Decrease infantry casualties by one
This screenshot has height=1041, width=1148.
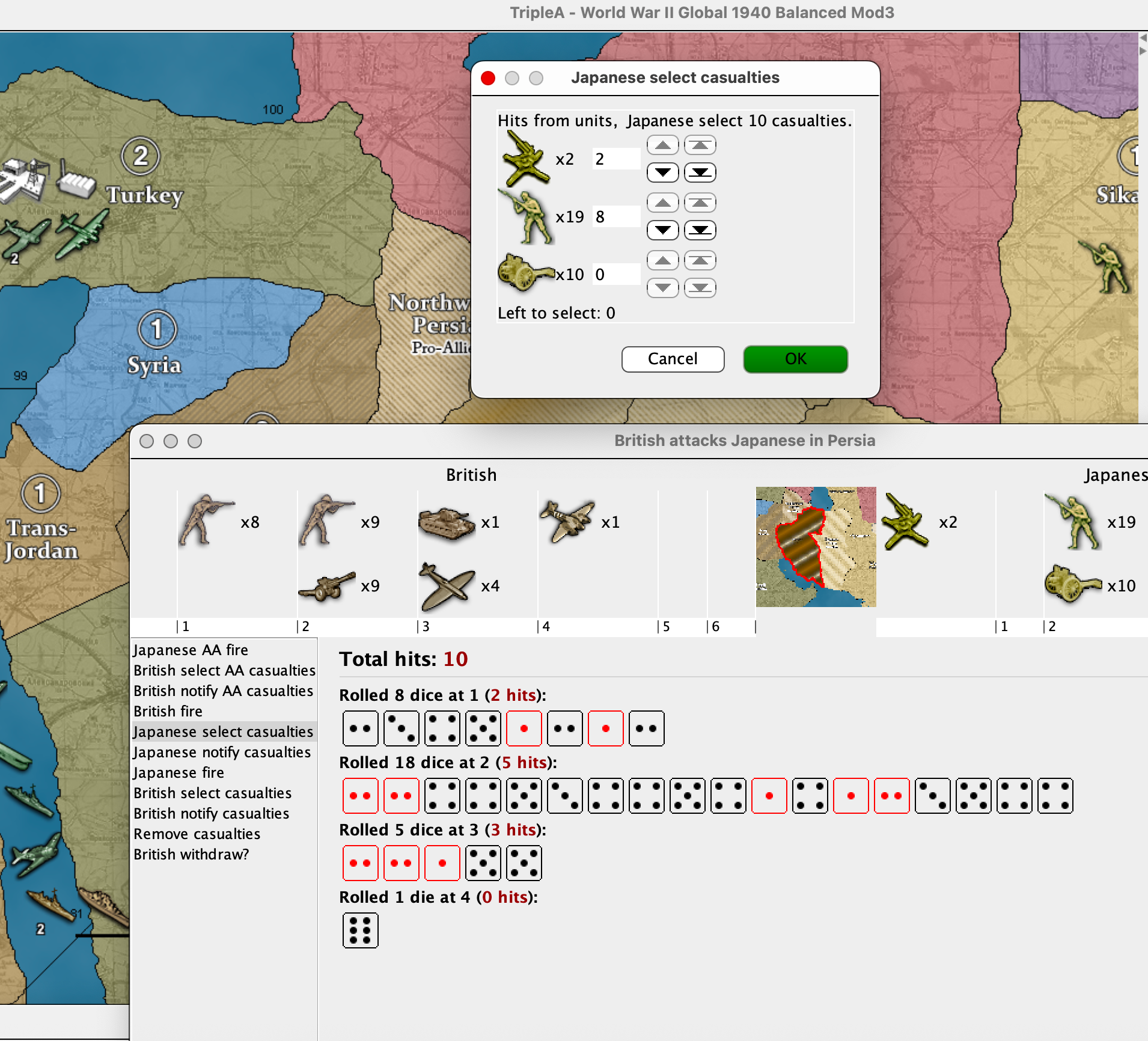click(x=663, y=230)
